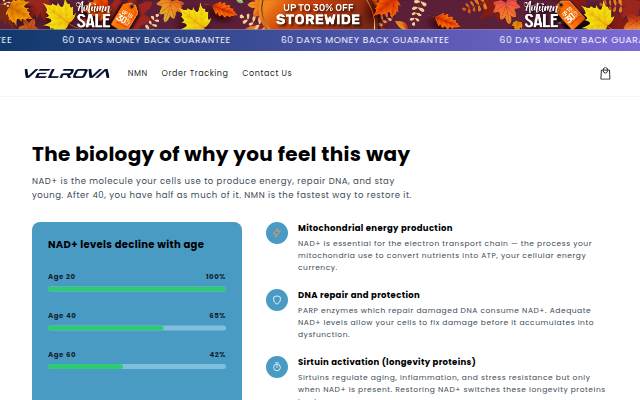The image size is (640, 400).
Task: Click the Up to 30% Off Storewide banner
Action: [318, 14]
